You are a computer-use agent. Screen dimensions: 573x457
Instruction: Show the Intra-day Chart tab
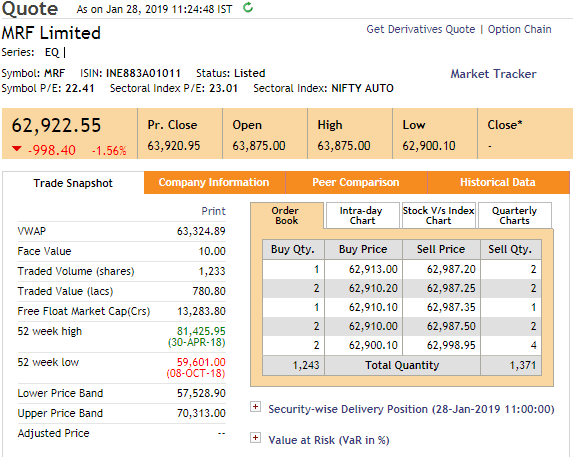click(x=362, y=216)
